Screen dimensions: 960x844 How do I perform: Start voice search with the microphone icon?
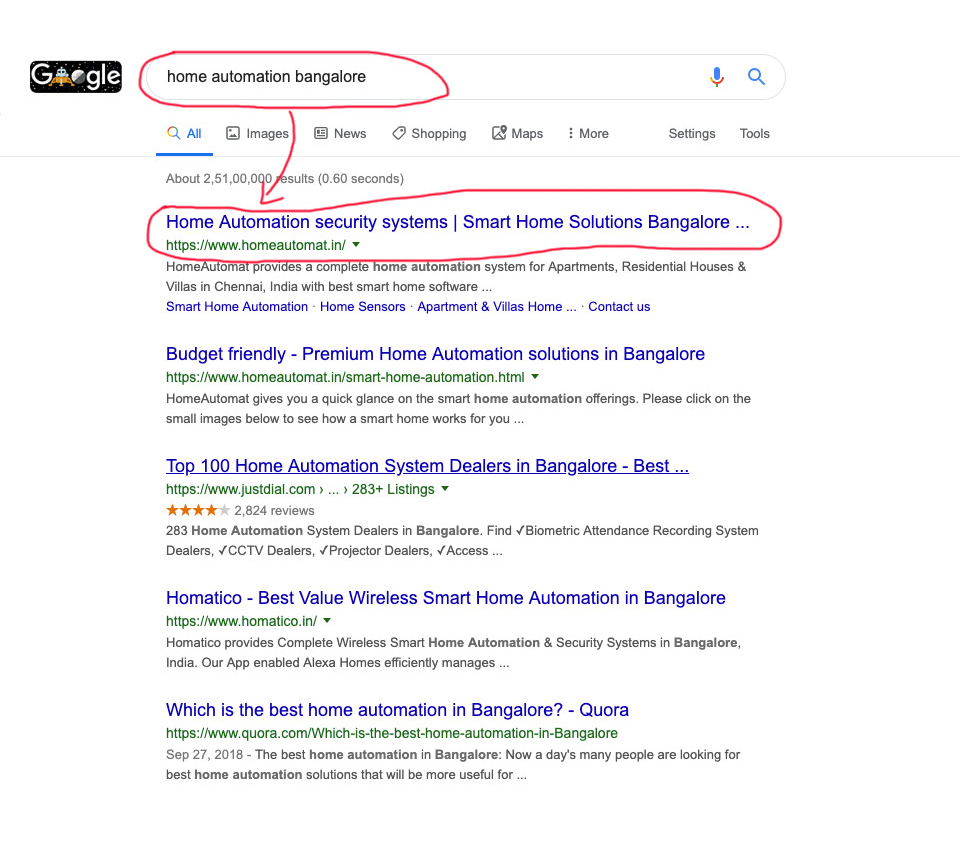point(717,77)
